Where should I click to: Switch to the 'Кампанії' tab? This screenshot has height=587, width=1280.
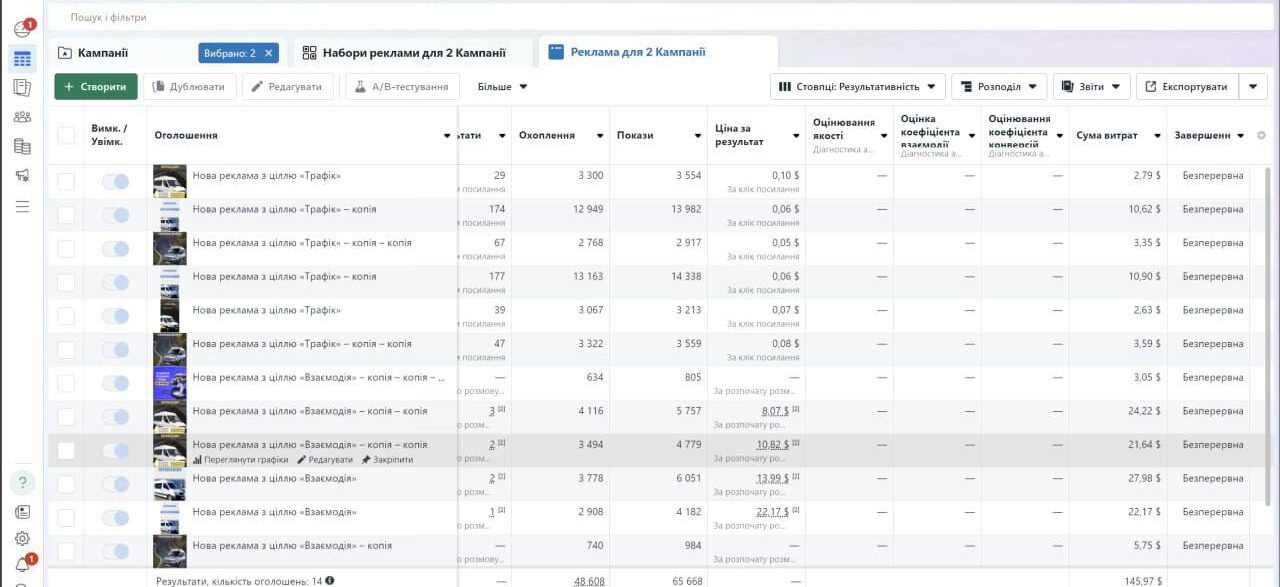[x=103, y=53]
